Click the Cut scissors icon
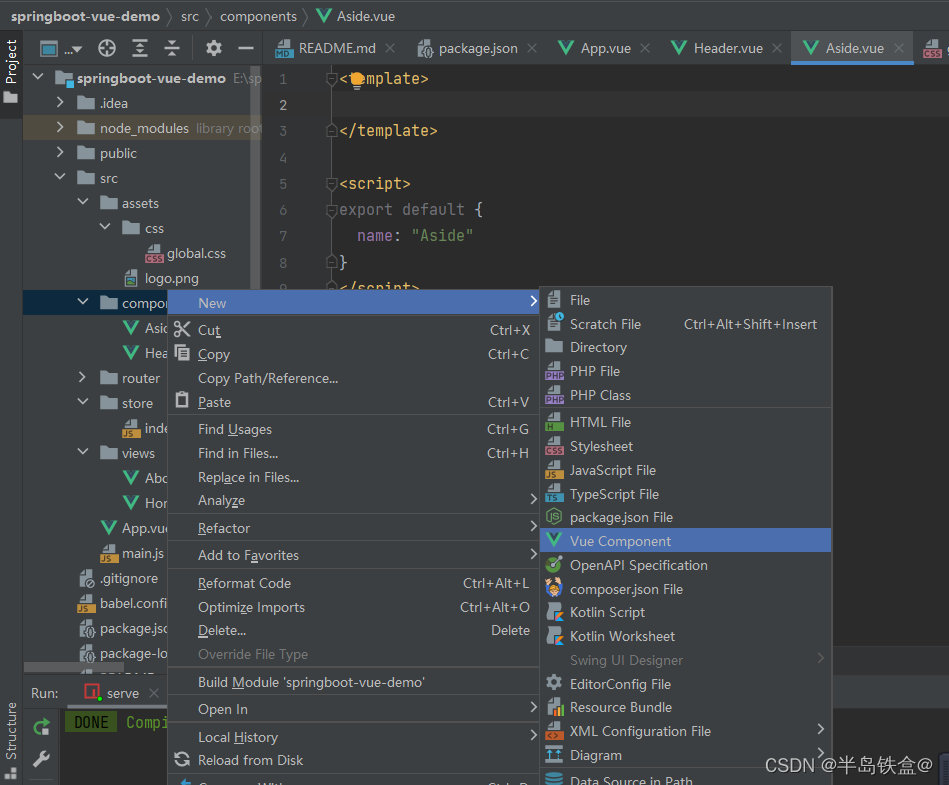Image resolution: width=949 pixels, height=785 pixels. [x=182, y=329]
